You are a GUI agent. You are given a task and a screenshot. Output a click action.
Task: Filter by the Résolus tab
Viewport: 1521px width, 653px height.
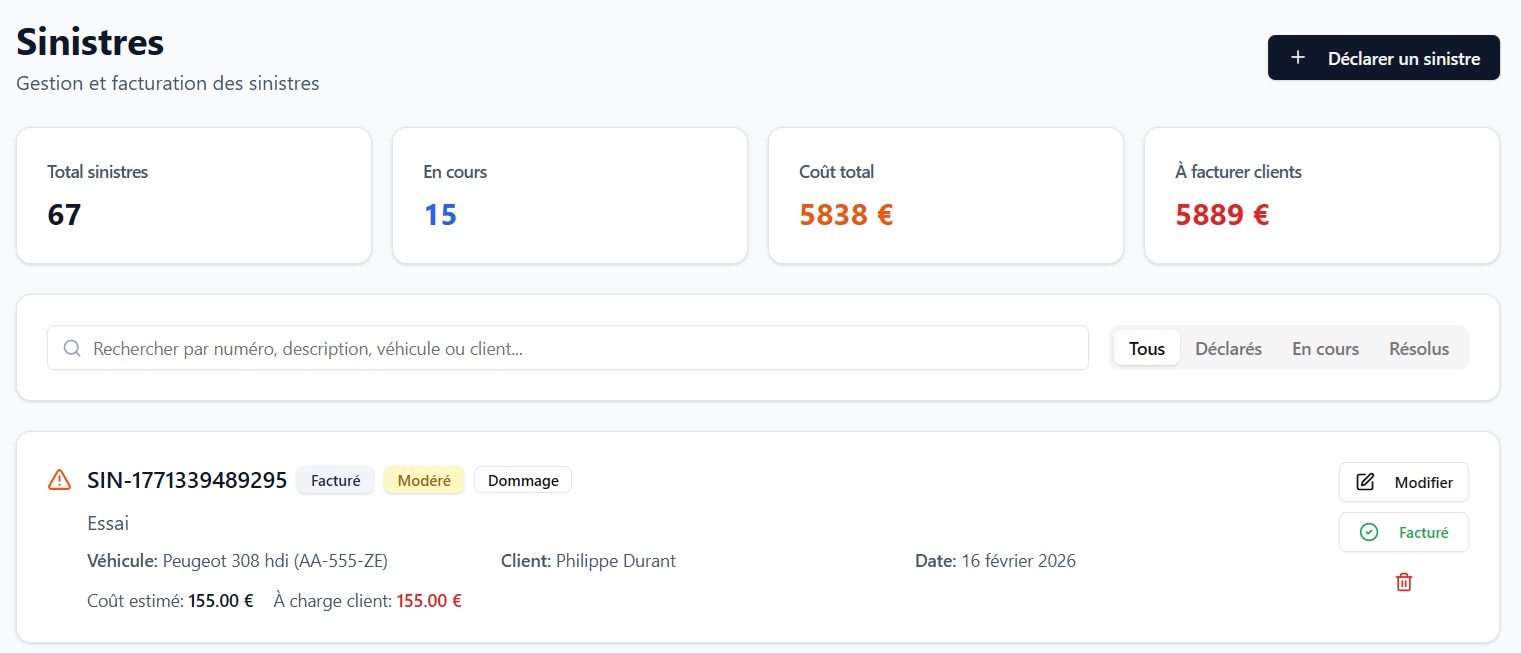(x=1418, y=349)
